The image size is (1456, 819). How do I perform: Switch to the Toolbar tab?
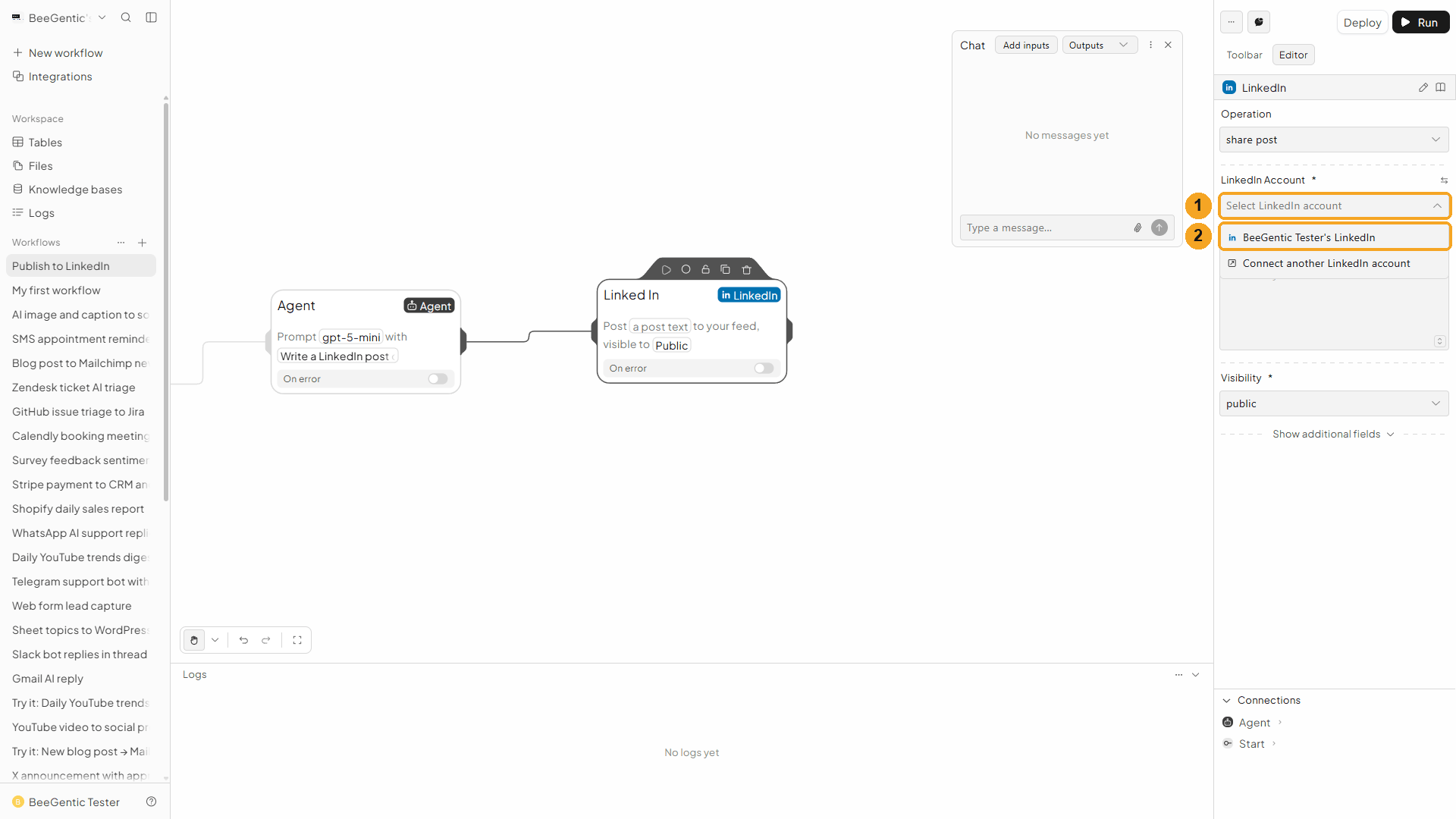pos(1244,55)
